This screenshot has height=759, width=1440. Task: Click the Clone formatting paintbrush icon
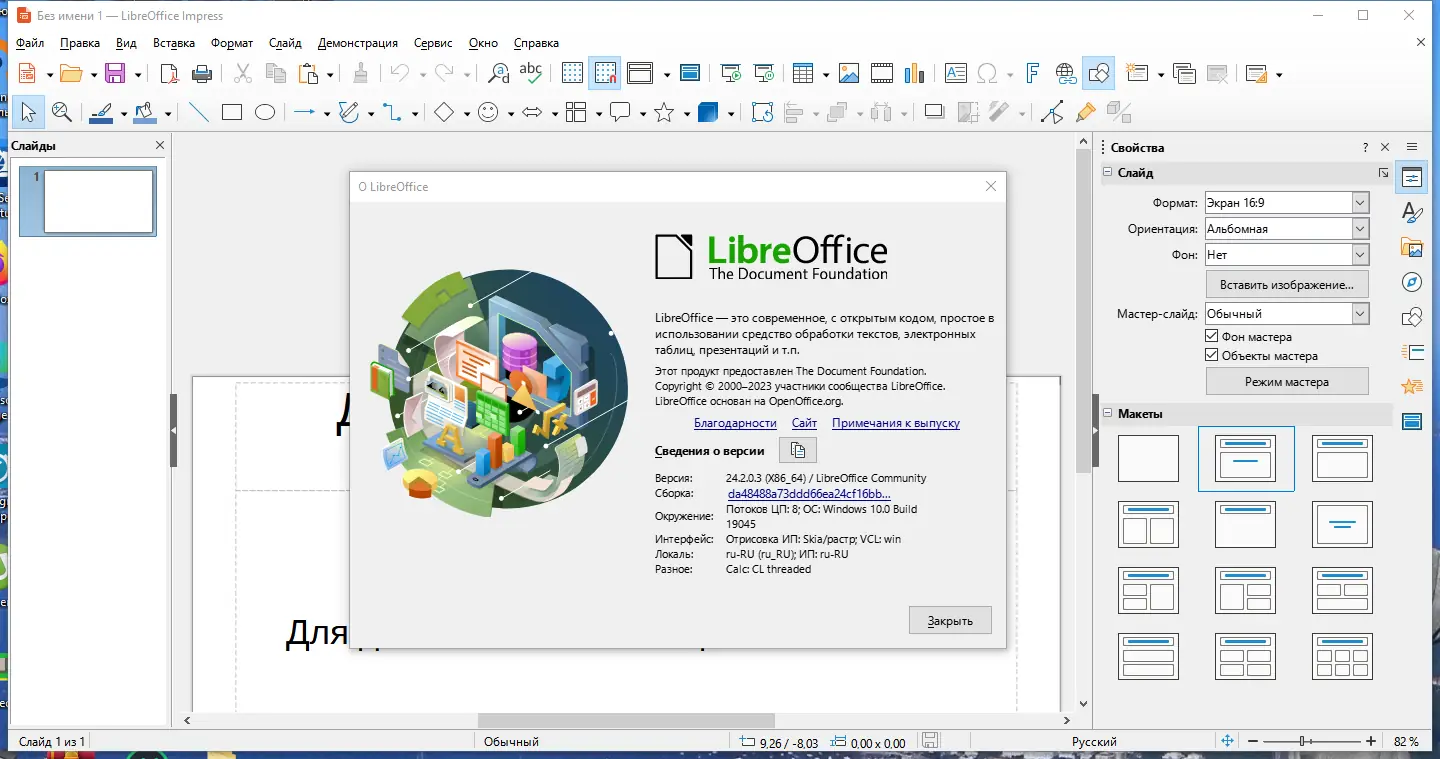tap(360, 73)
